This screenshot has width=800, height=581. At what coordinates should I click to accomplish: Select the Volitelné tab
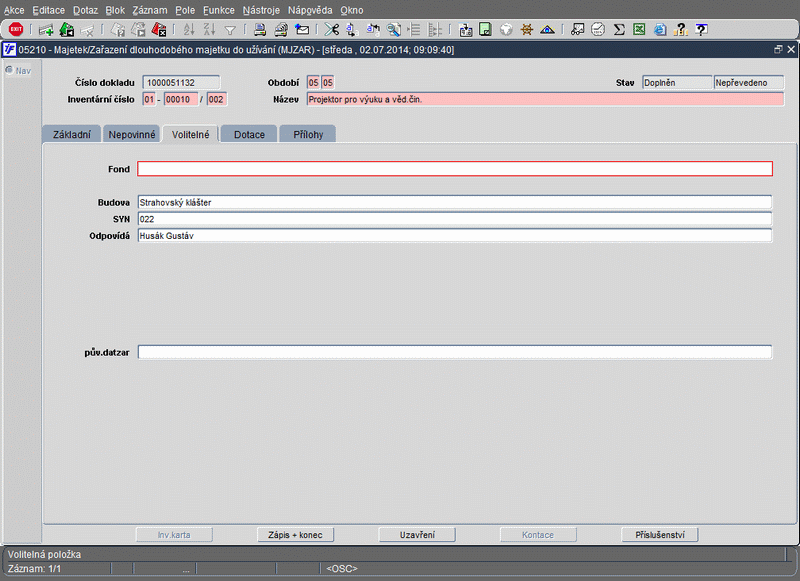(190, 134)
